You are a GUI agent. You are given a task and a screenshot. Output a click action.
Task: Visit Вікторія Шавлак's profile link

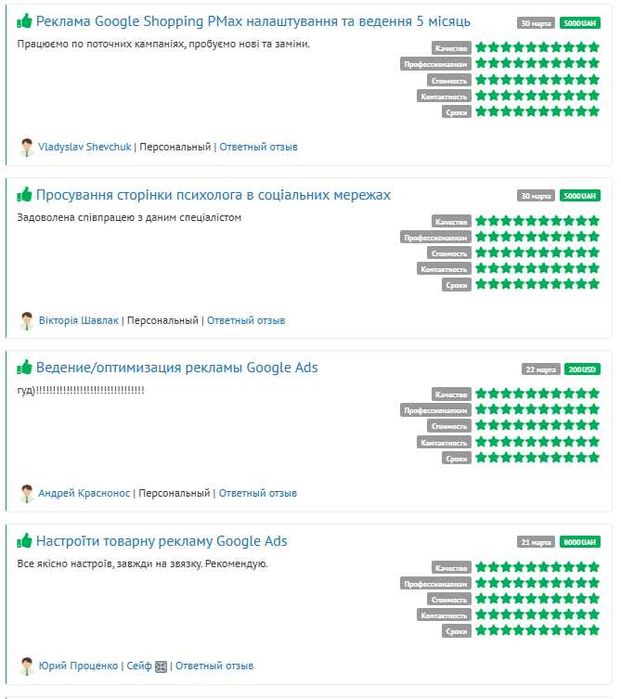tap(78, 320)
